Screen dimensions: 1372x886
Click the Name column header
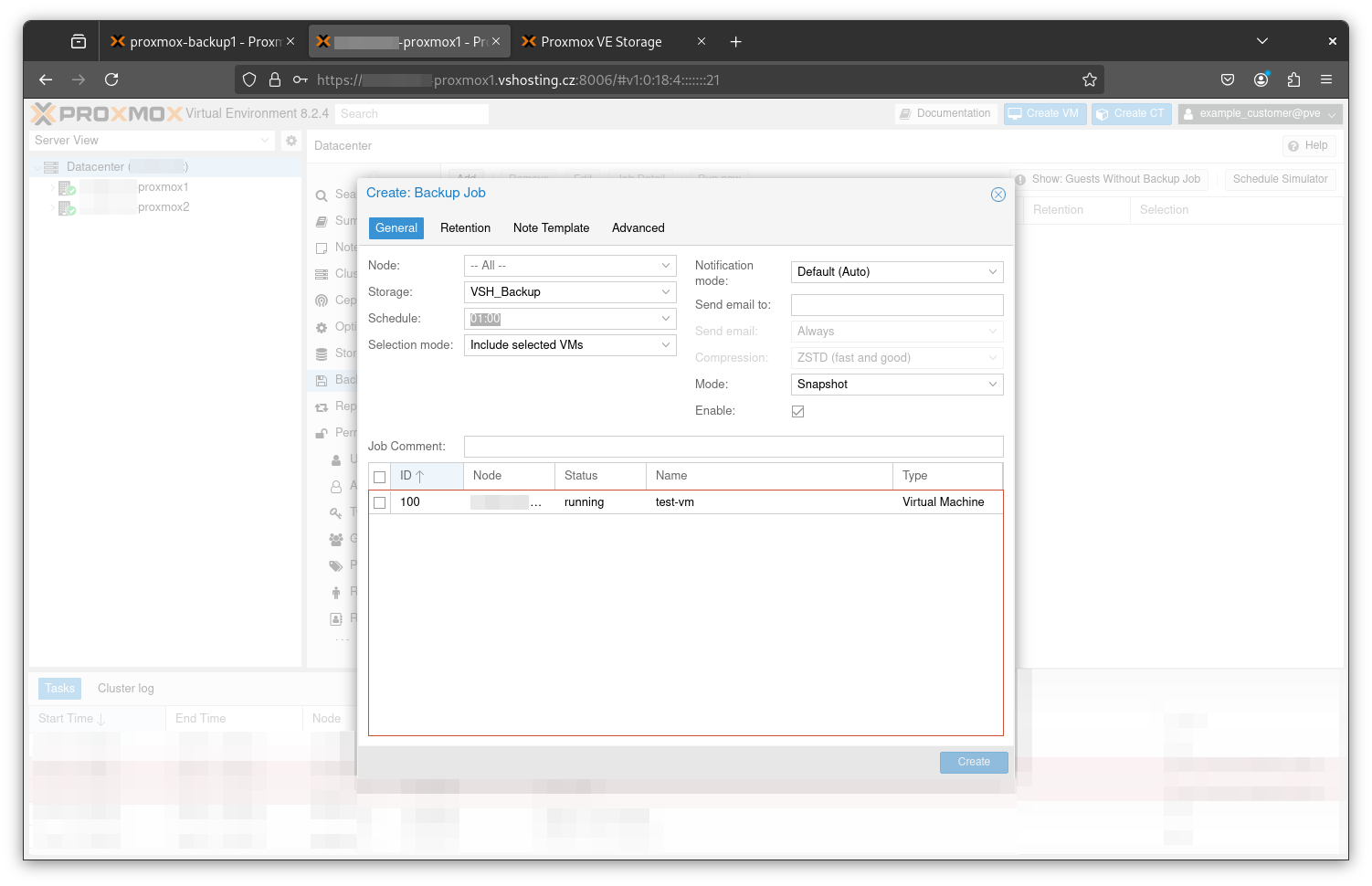[x=769, y=476]
